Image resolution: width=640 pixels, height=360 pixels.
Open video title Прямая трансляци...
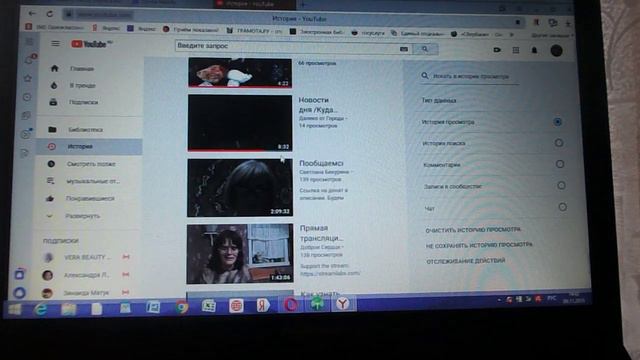pos(321,233)
